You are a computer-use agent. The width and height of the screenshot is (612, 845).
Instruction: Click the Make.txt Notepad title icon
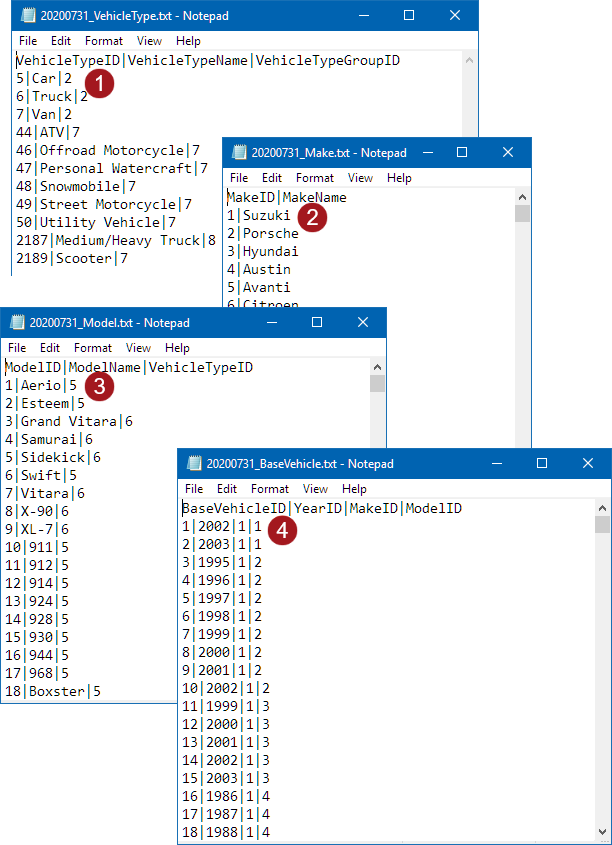239,153
